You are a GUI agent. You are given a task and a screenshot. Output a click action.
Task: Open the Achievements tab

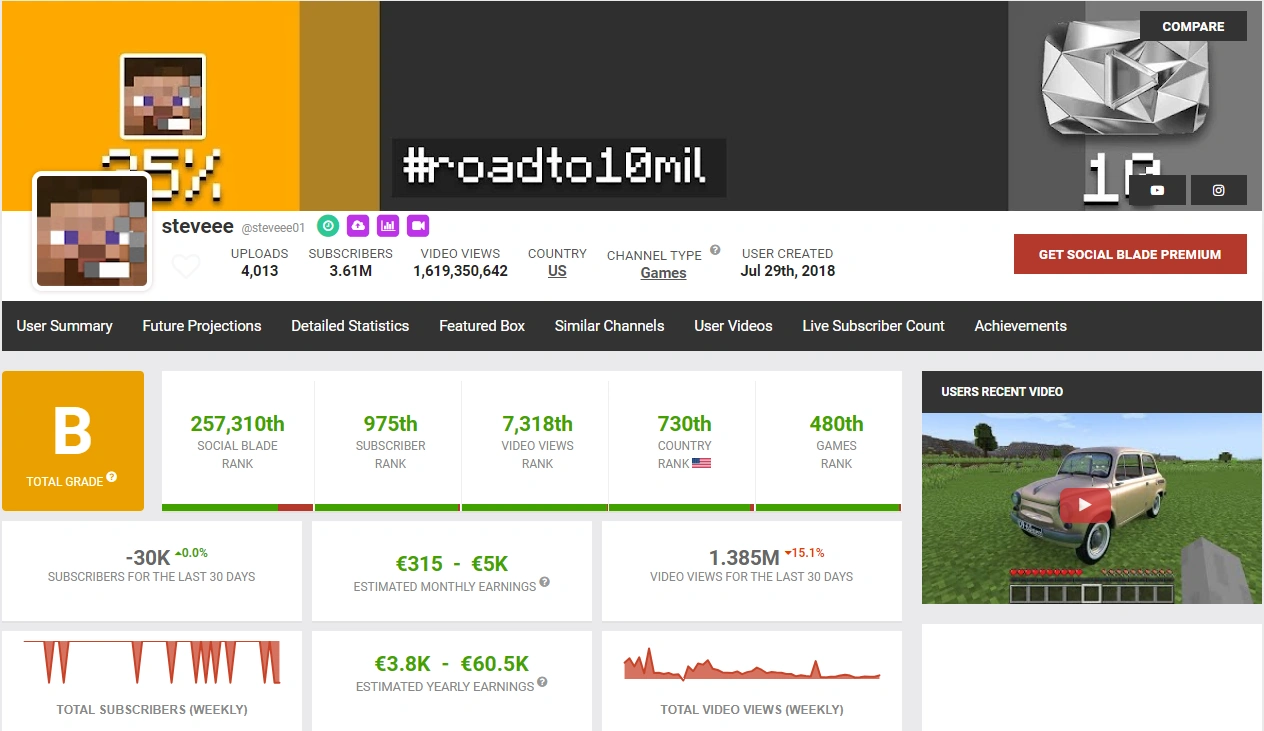1020,326
